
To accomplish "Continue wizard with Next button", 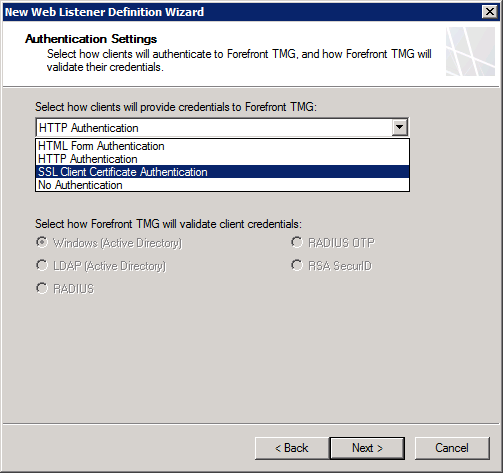I will pyautogui.click(x=367, y=448).
